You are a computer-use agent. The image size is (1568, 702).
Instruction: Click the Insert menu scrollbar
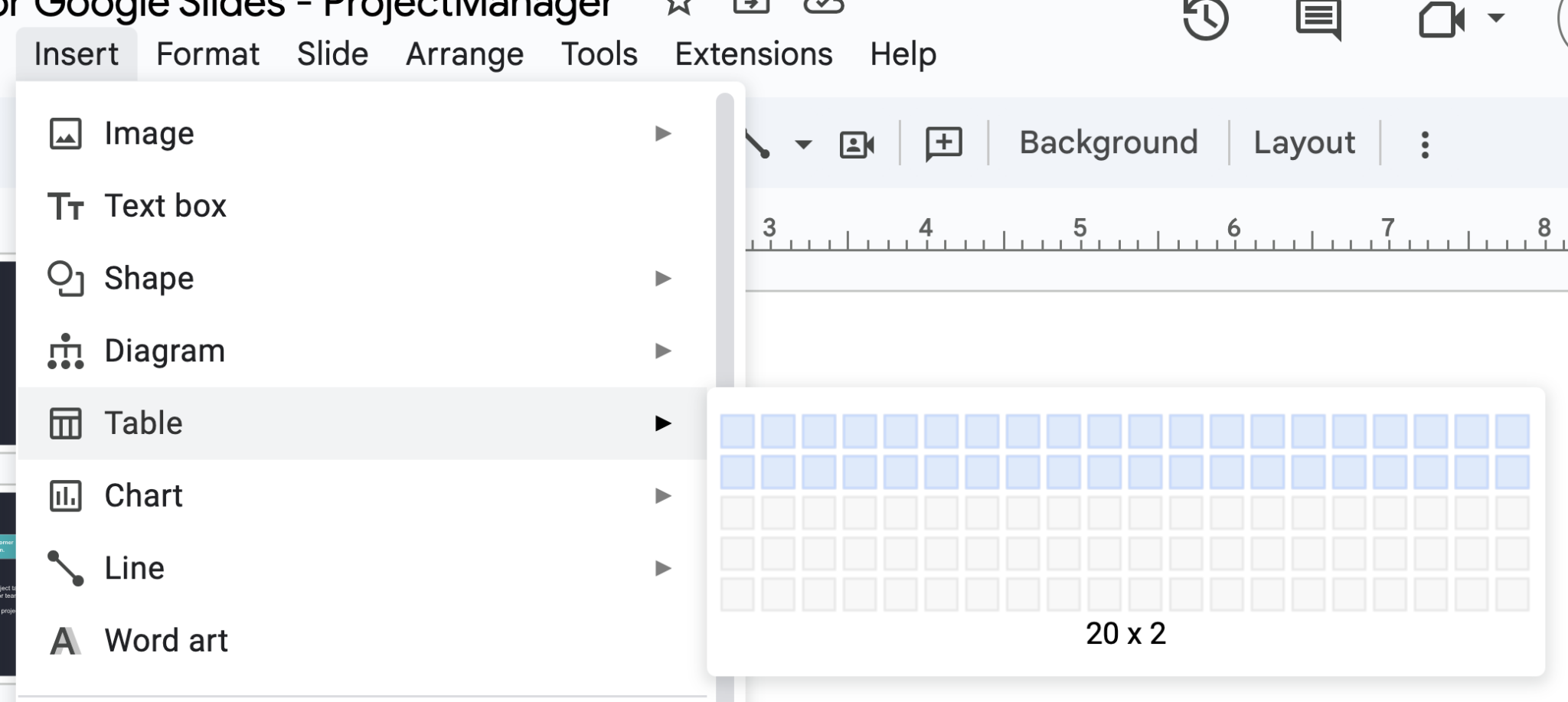coord(723,230)
